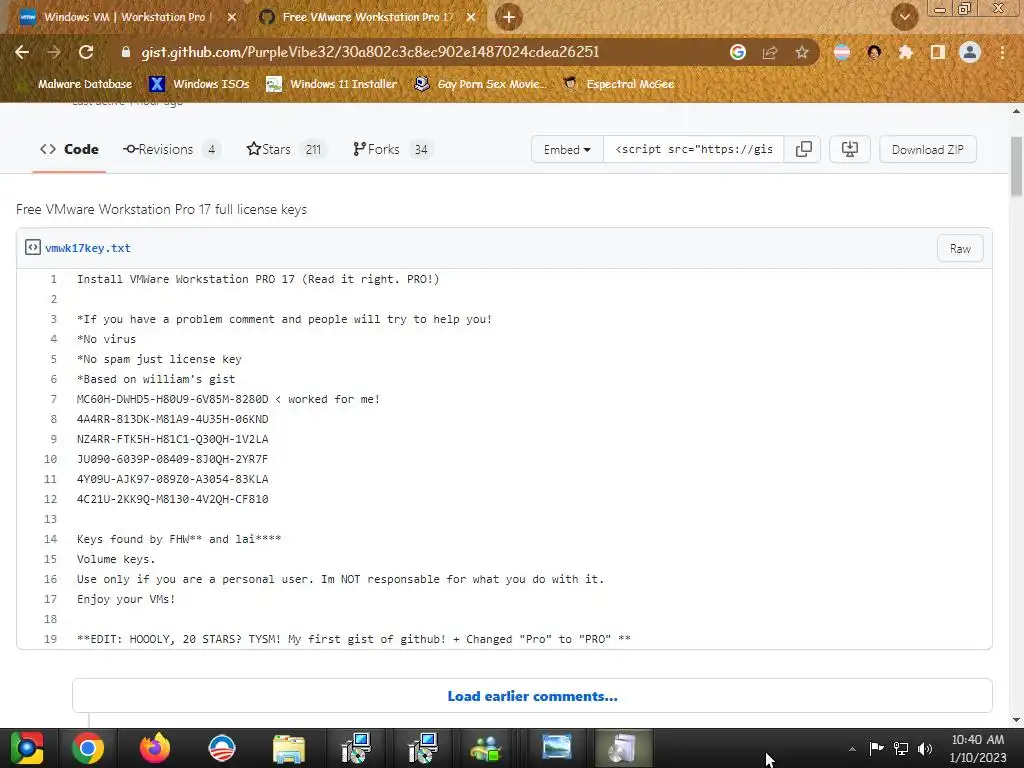Open the Forks tab
The height and width of the screenshot is (768, 1024).
[x=391, y=150]
